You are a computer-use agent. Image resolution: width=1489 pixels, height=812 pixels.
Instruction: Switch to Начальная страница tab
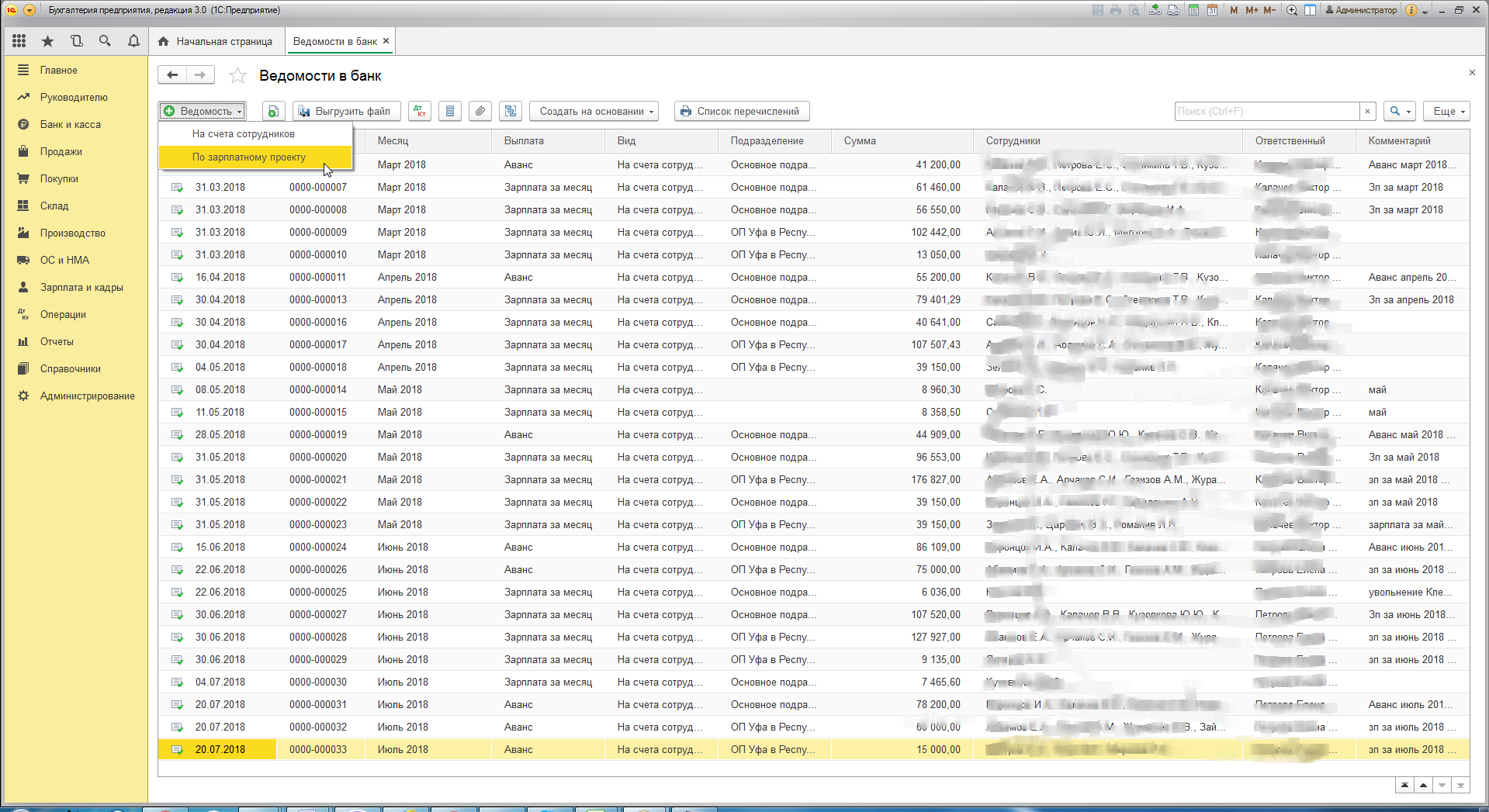pos(215,41)
